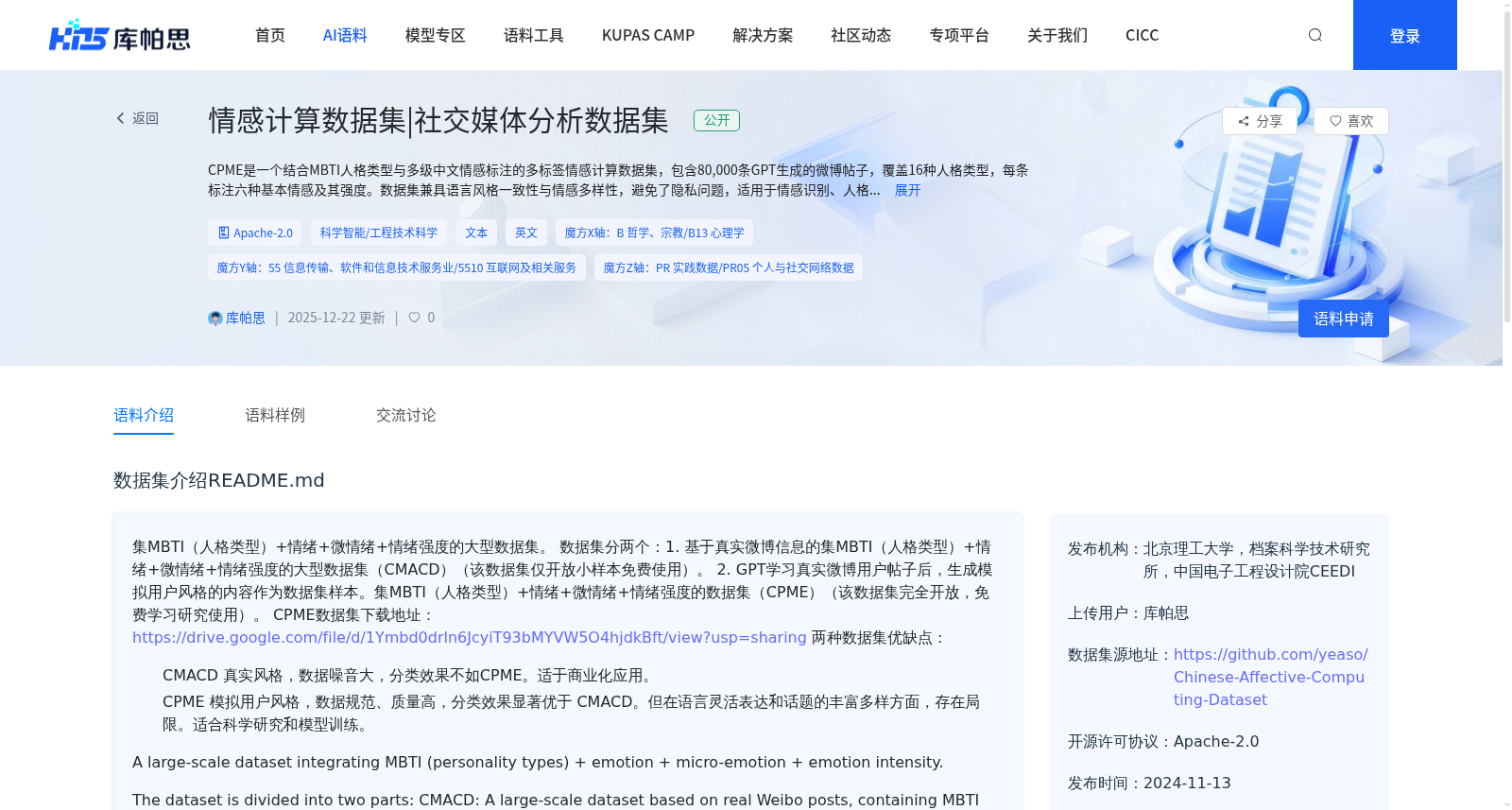The image size is (1512, 810).
Task: Click the 英文 tag
Action: tap(526, 233)
